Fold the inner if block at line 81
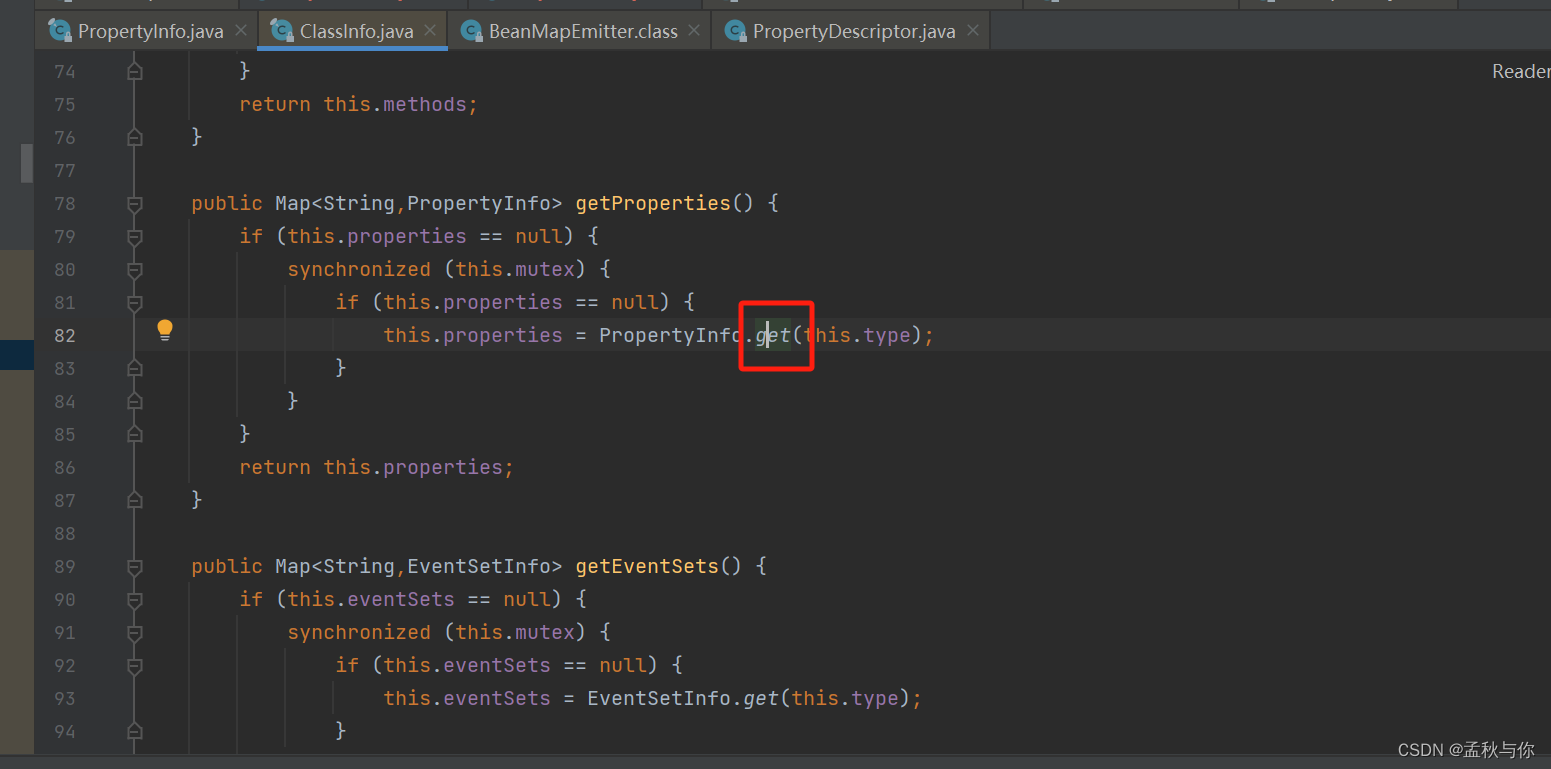The height and width of the screenshot is (769, 1551). [x=135, y=303]
